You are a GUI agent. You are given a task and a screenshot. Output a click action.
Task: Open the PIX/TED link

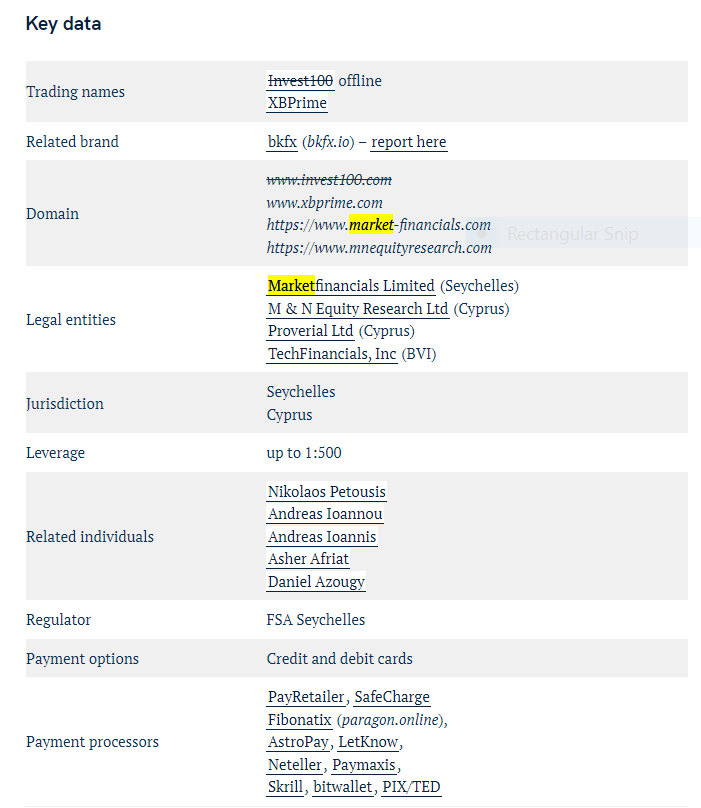point(411,787)
